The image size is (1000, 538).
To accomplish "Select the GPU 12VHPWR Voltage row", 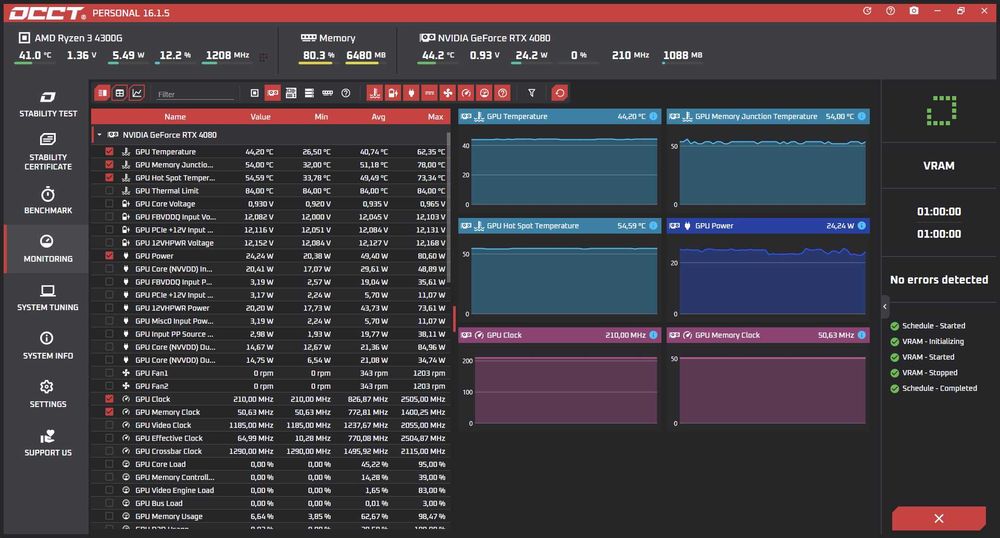I will pyautogui.click(x=270, y=243).
